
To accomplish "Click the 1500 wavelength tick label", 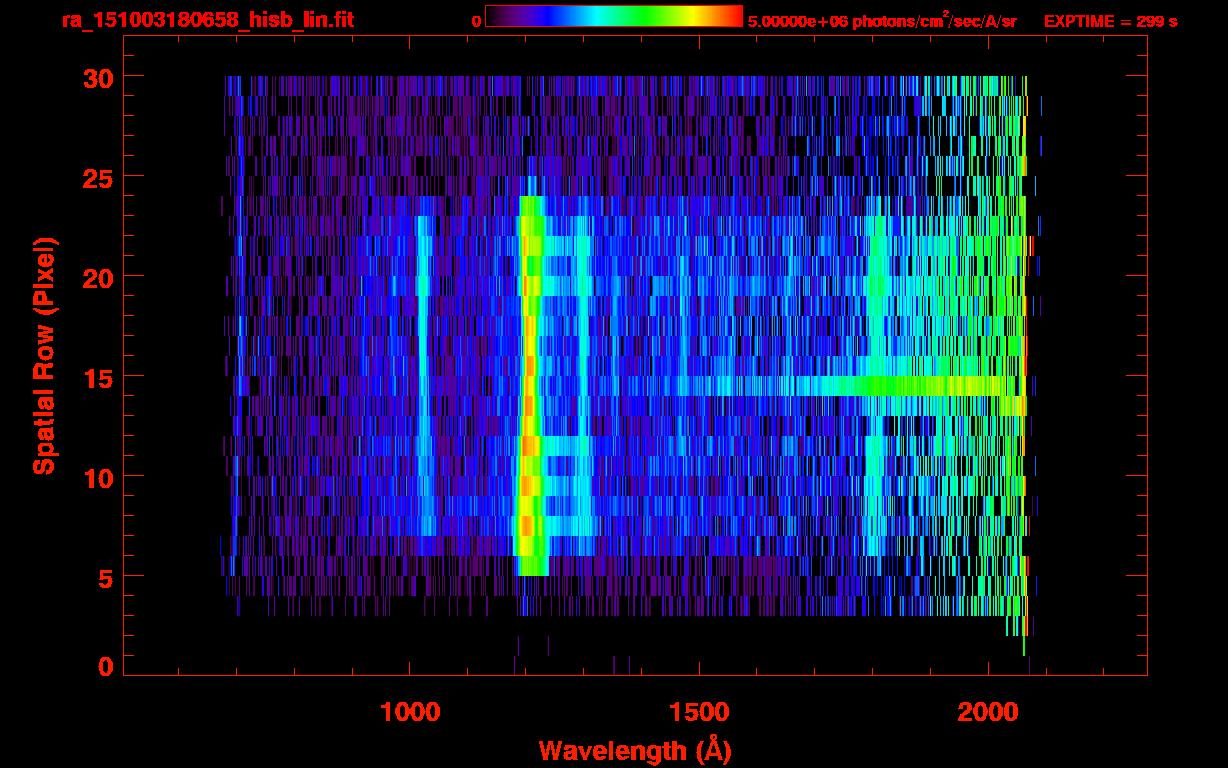I will [x=698, y=711].
